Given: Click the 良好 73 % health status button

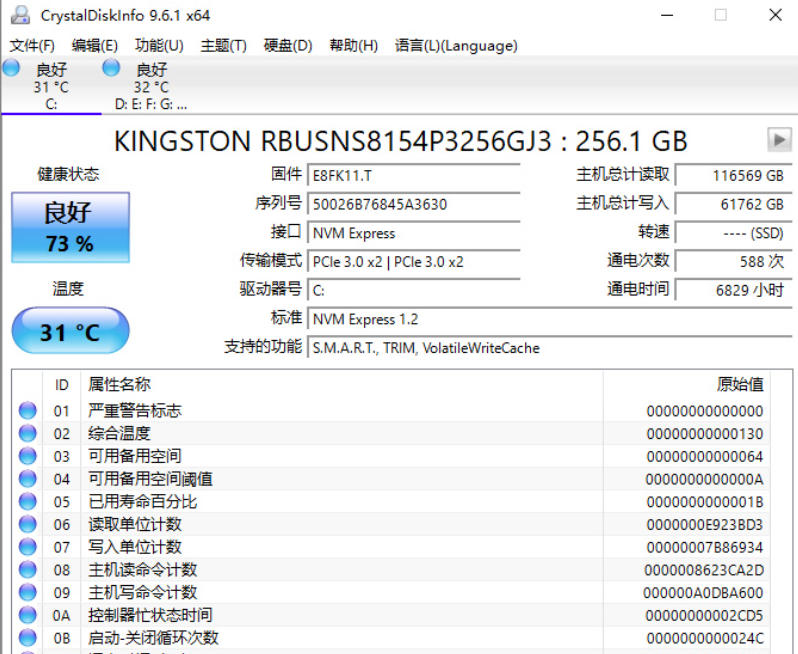Looking at the screenshot, I should pyautogui.click(x=70, y=228).
